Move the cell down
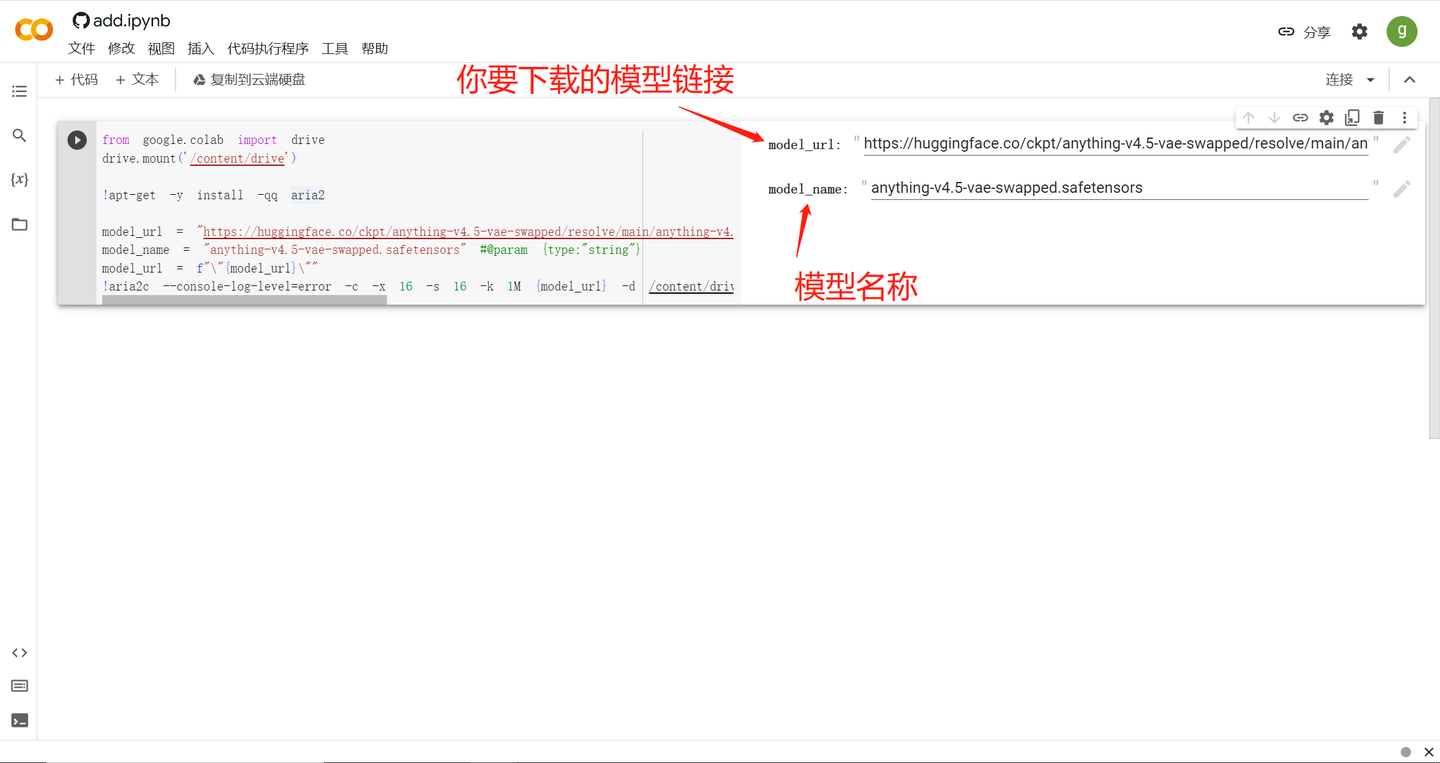Screen dimensions: 1440x763 (1274, 117)
